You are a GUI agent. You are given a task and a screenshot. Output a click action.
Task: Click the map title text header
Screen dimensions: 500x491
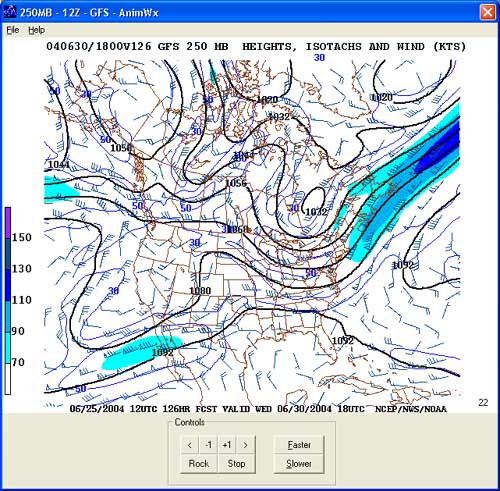click(256, 46)
